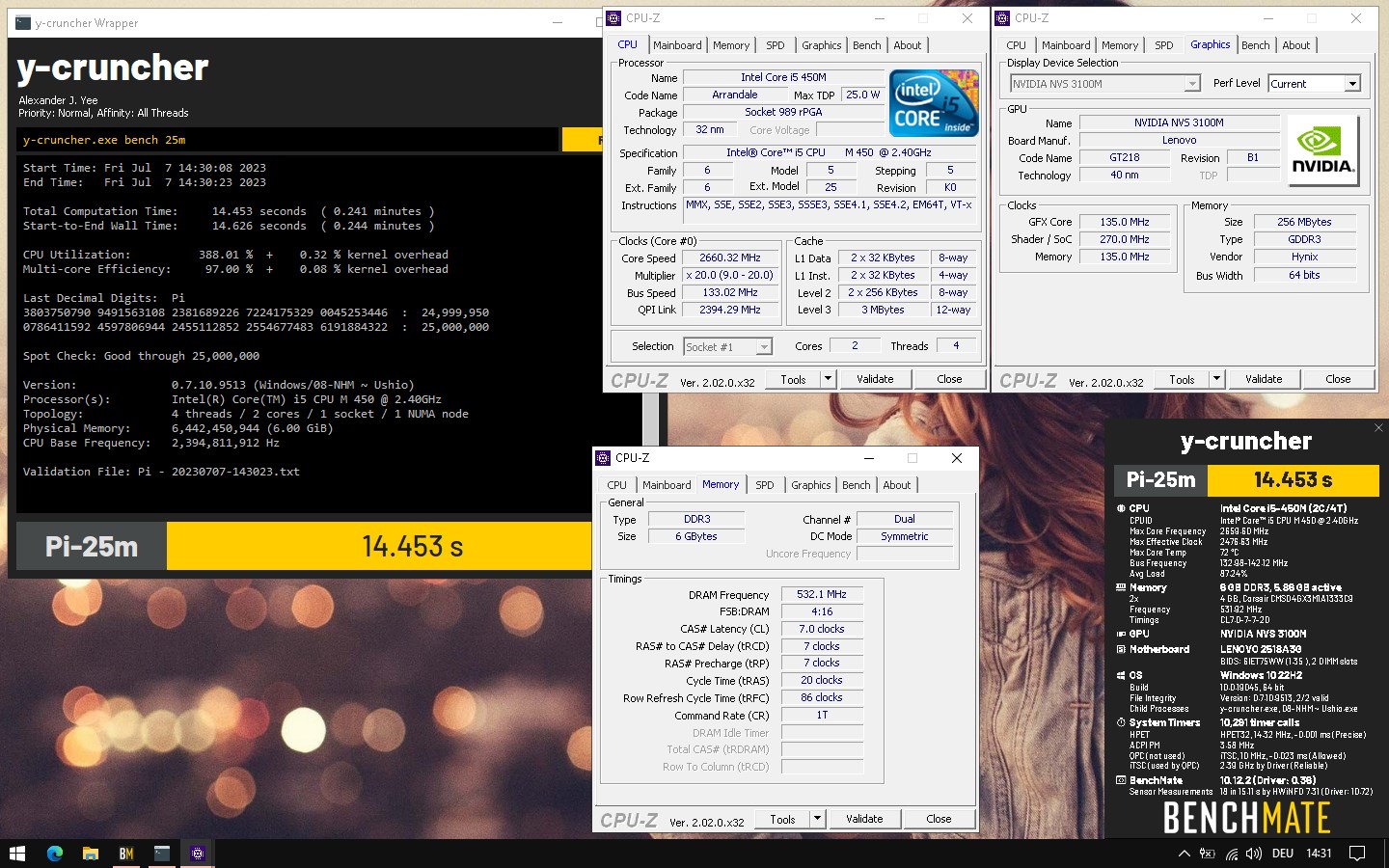Open BenchMate from taskbar
This screenshot has height=868, width=1389.
[x=125, y=854]
